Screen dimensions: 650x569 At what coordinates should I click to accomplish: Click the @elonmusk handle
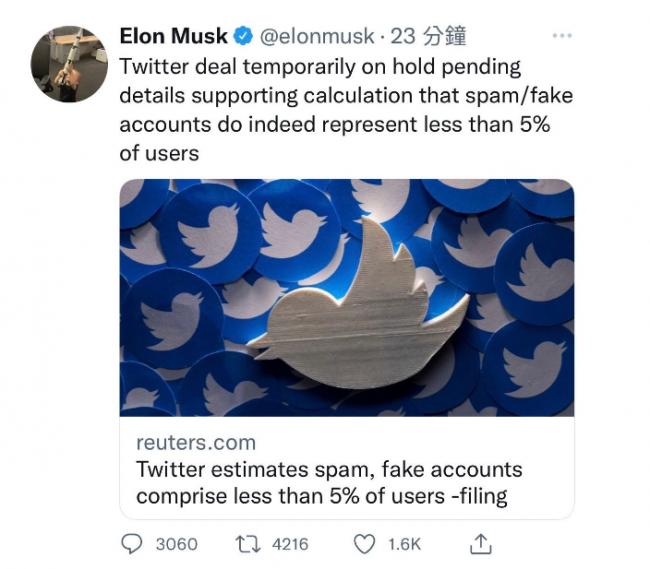pos(316,38)
